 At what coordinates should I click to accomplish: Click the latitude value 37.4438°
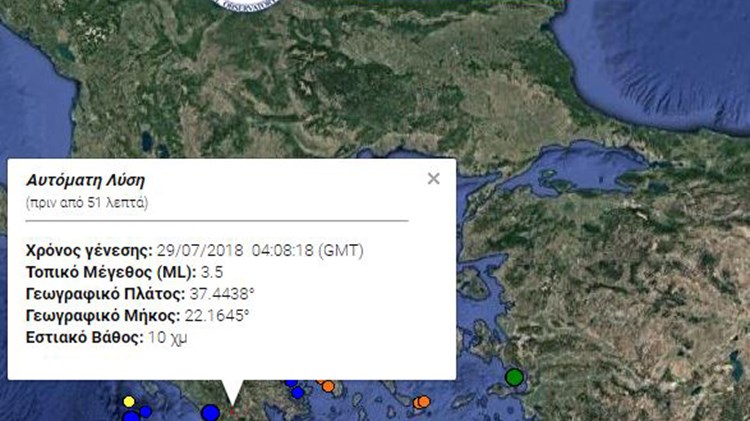pos(222,294)
